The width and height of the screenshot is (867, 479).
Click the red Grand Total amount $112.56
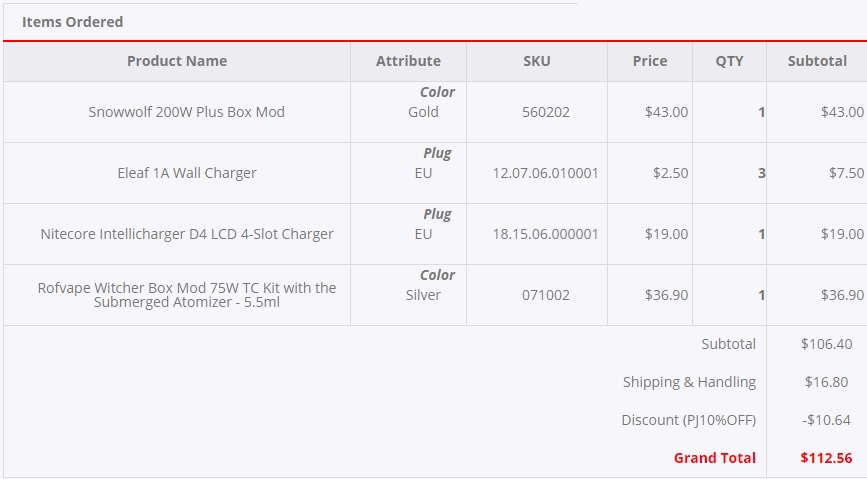(x=826, y=458)
